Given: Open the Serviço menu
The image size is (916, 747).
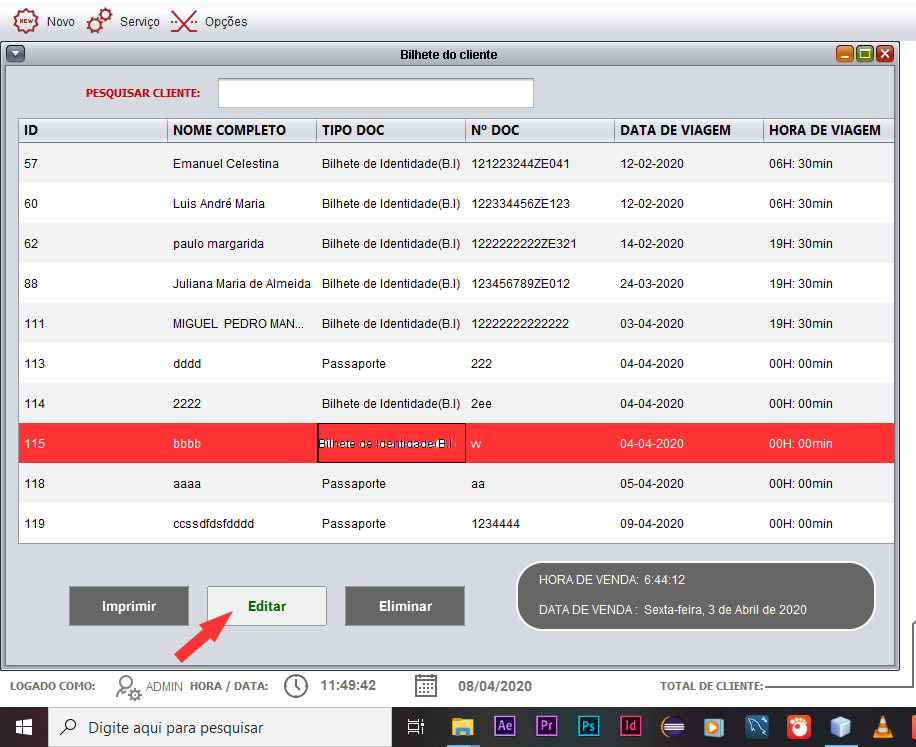Looking at the screenshot, I should 140,22.
